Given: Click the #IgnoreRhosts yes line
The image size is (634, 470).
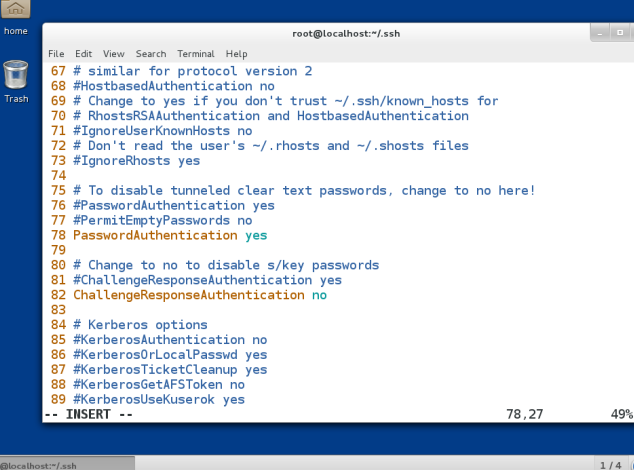Looking at the screenshot, I should 137,161.
